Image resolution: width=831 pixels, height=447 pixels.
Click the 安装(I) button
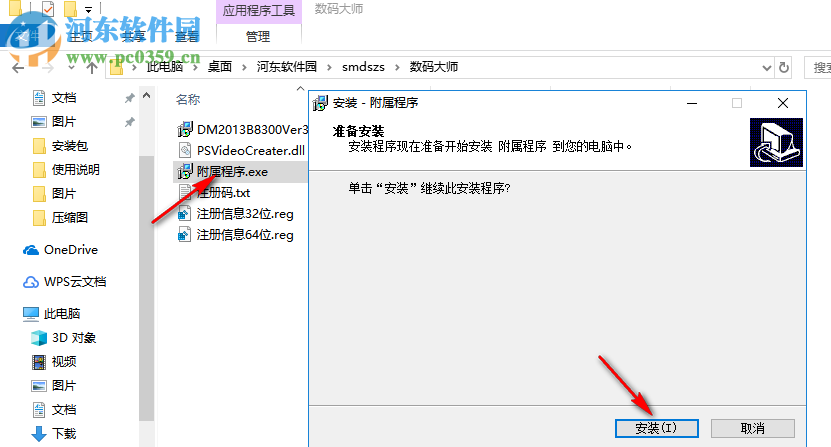coord(657,428)
